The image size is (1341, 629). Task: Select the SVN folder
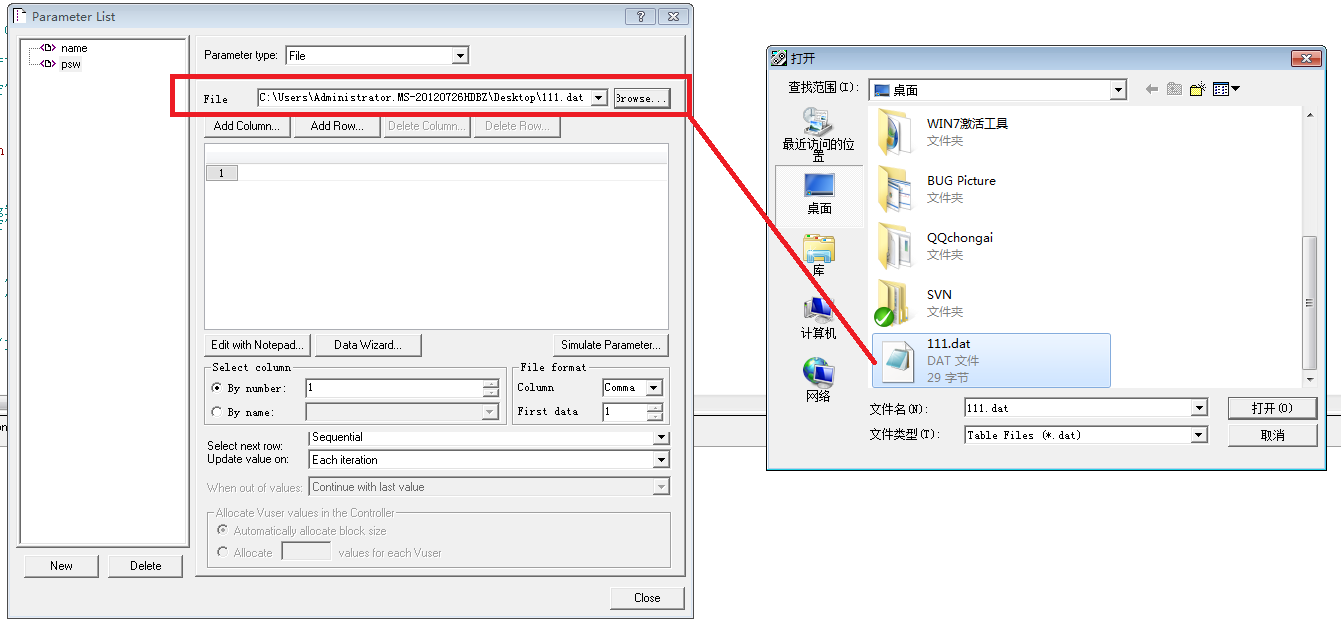pyautogui.click(x=990, y=303)
